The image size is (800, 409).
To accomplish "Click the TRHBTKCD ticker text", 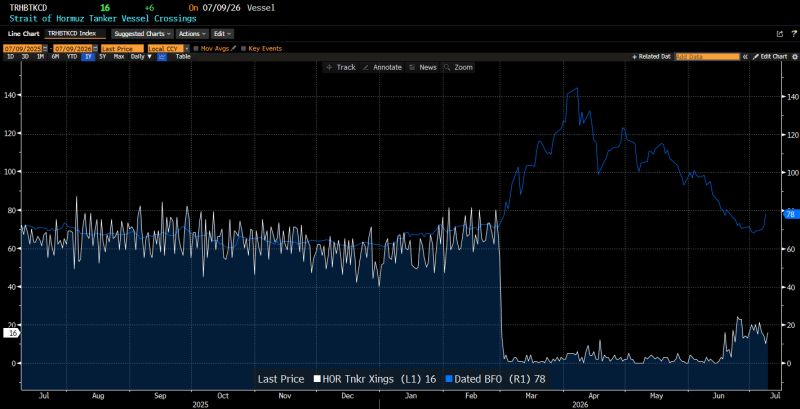I will 27,8.
